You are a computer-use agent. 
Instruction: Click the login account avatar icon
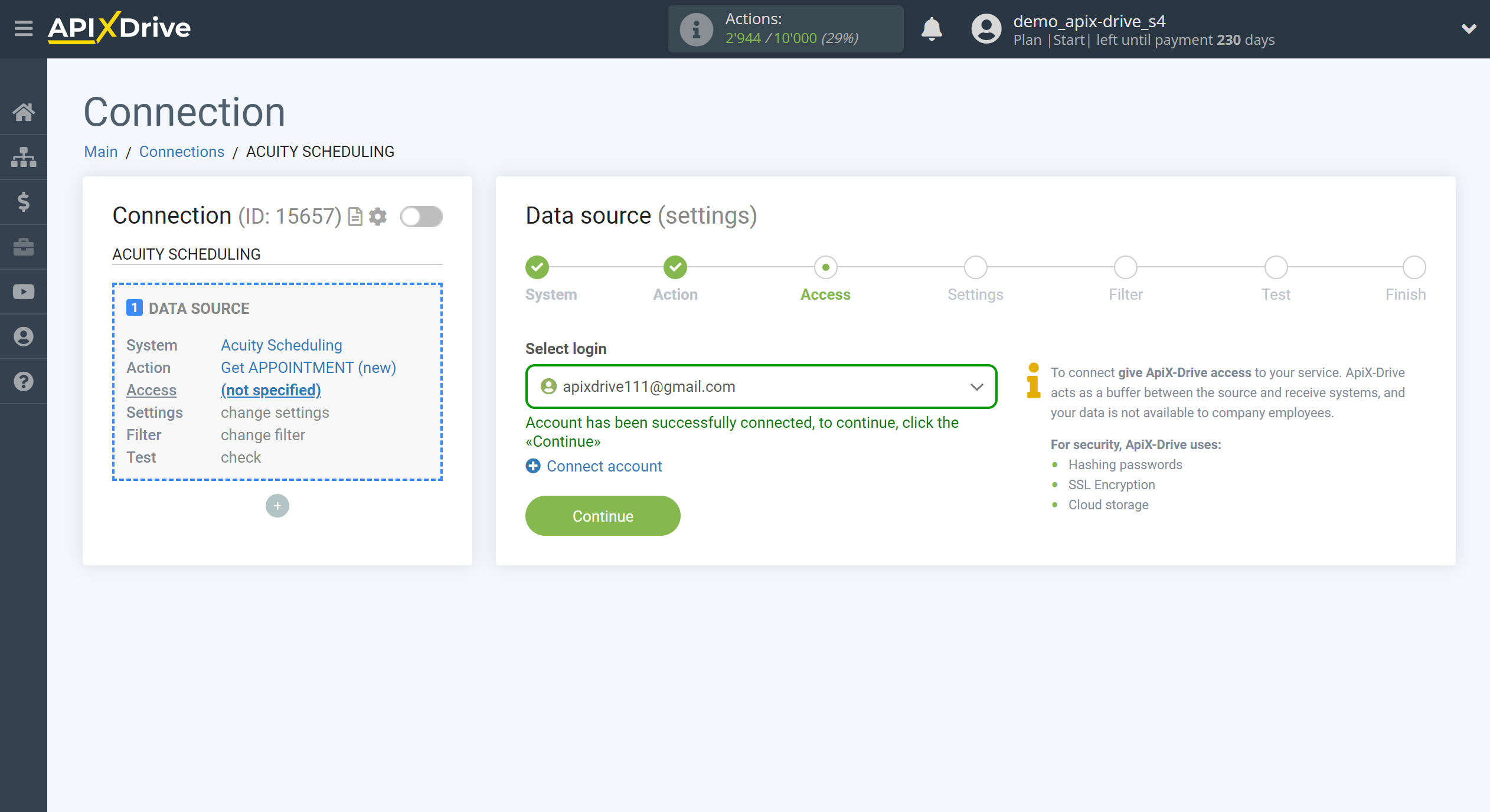click(x=548, y=387)
